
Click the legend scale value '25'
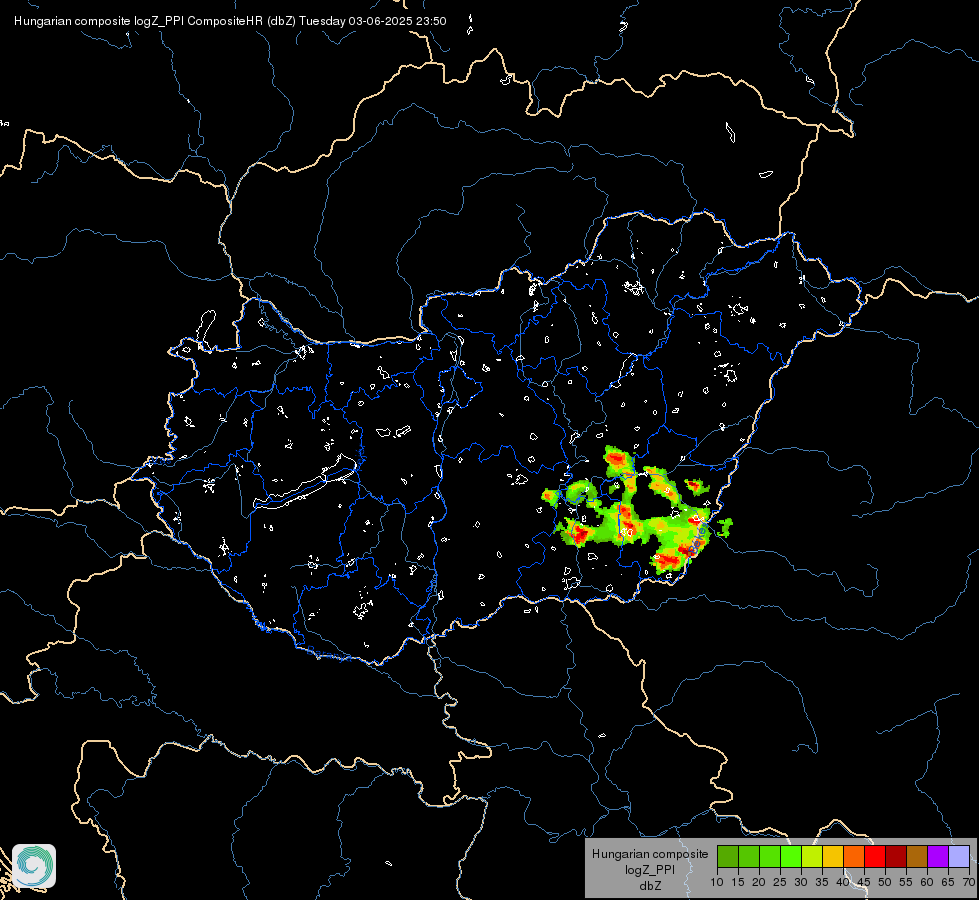780,883
